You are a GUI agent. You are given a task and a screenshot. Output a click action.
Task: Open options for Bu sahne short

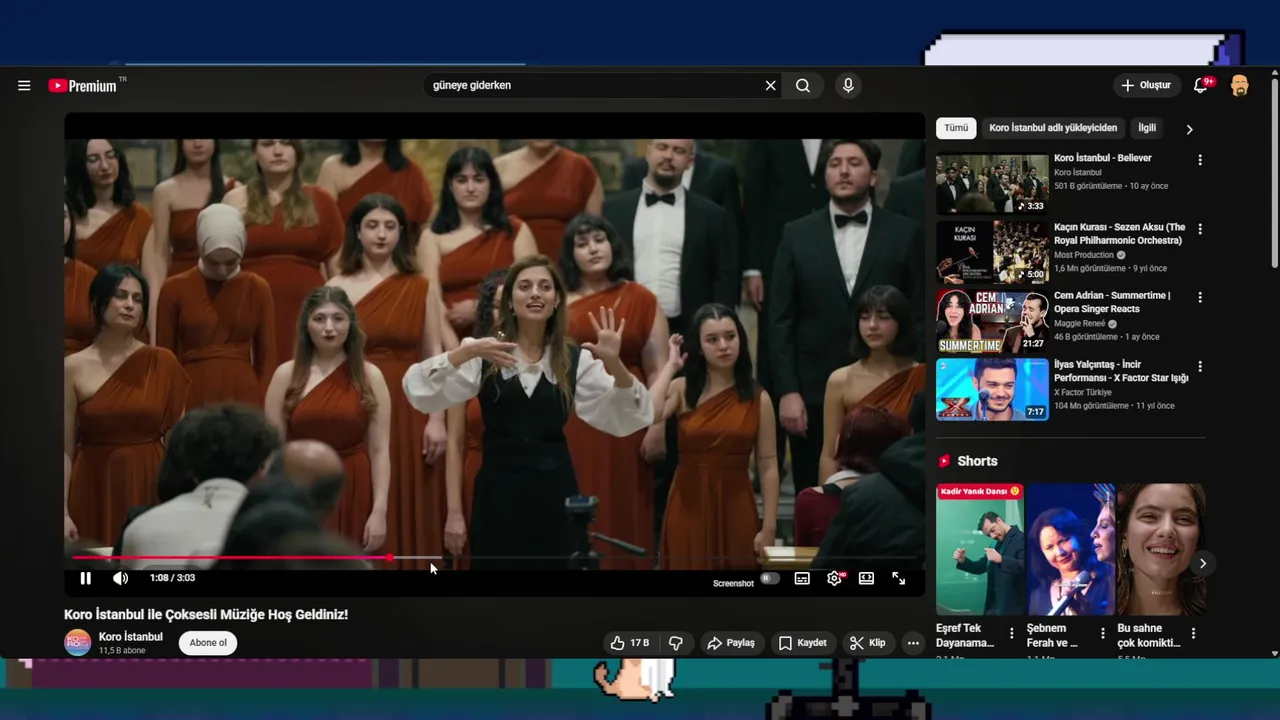coord(1193,633)
